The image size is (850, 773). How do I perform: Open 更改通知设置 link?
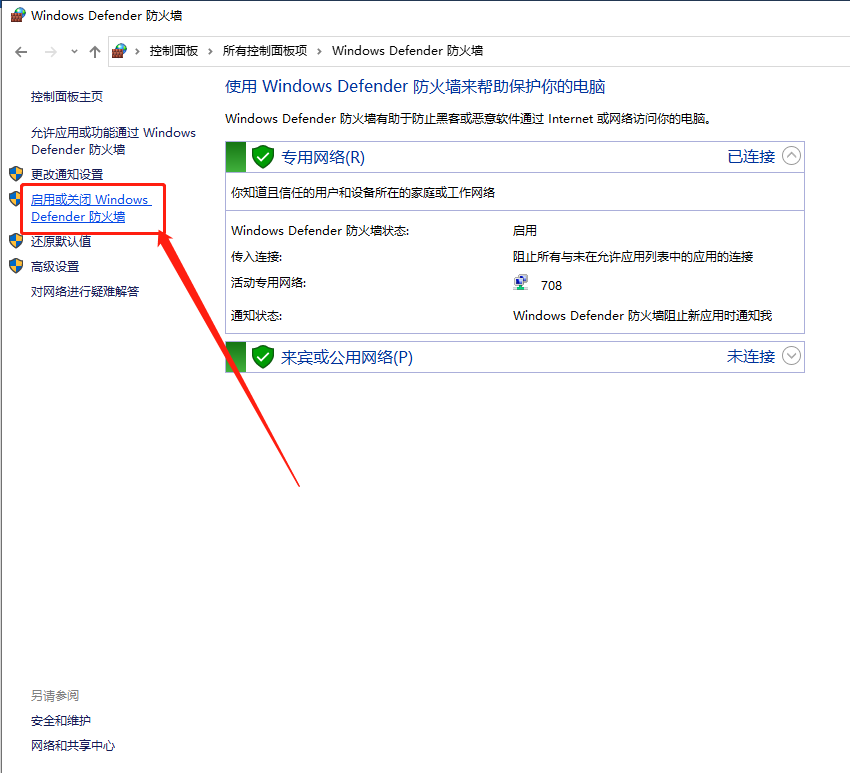click(x=67, y=175)
